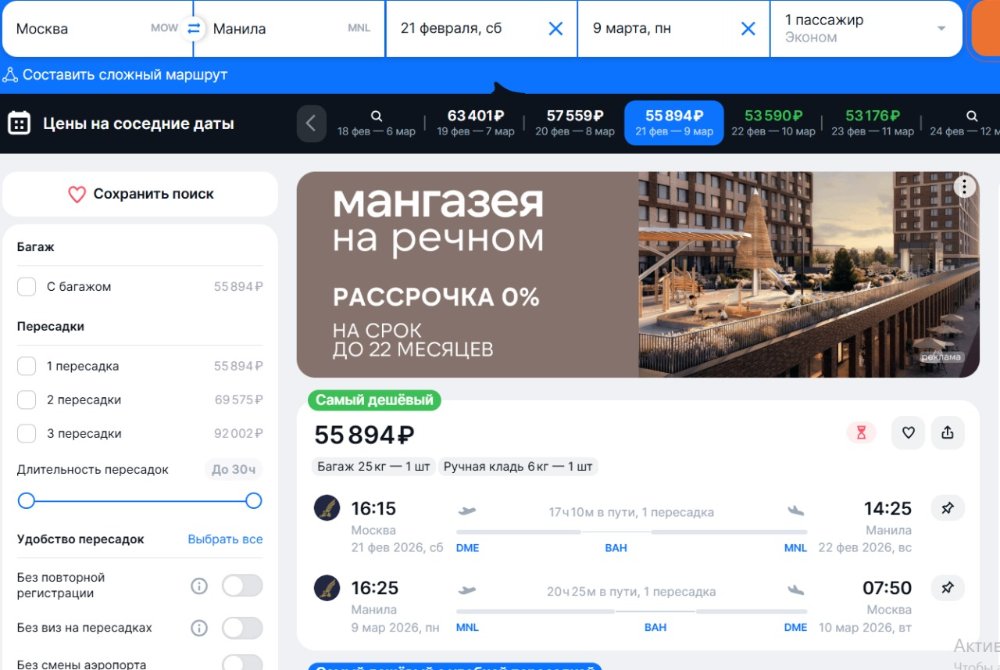
Task: Swap origin and destination cities icon
Action: [193, 29]
